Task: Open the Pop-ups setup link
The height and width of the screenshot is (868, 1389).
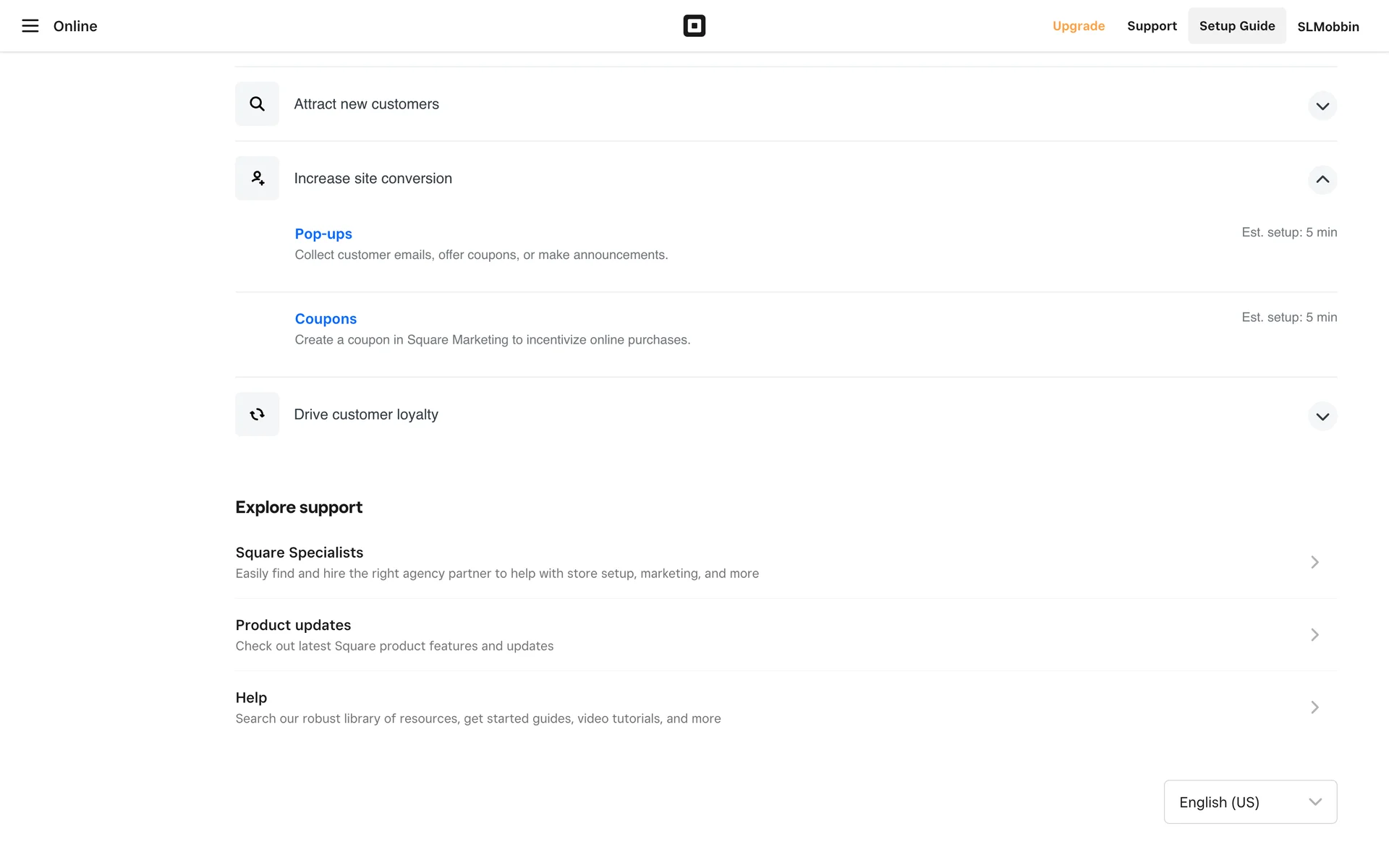Action: [x=323, y=234]
